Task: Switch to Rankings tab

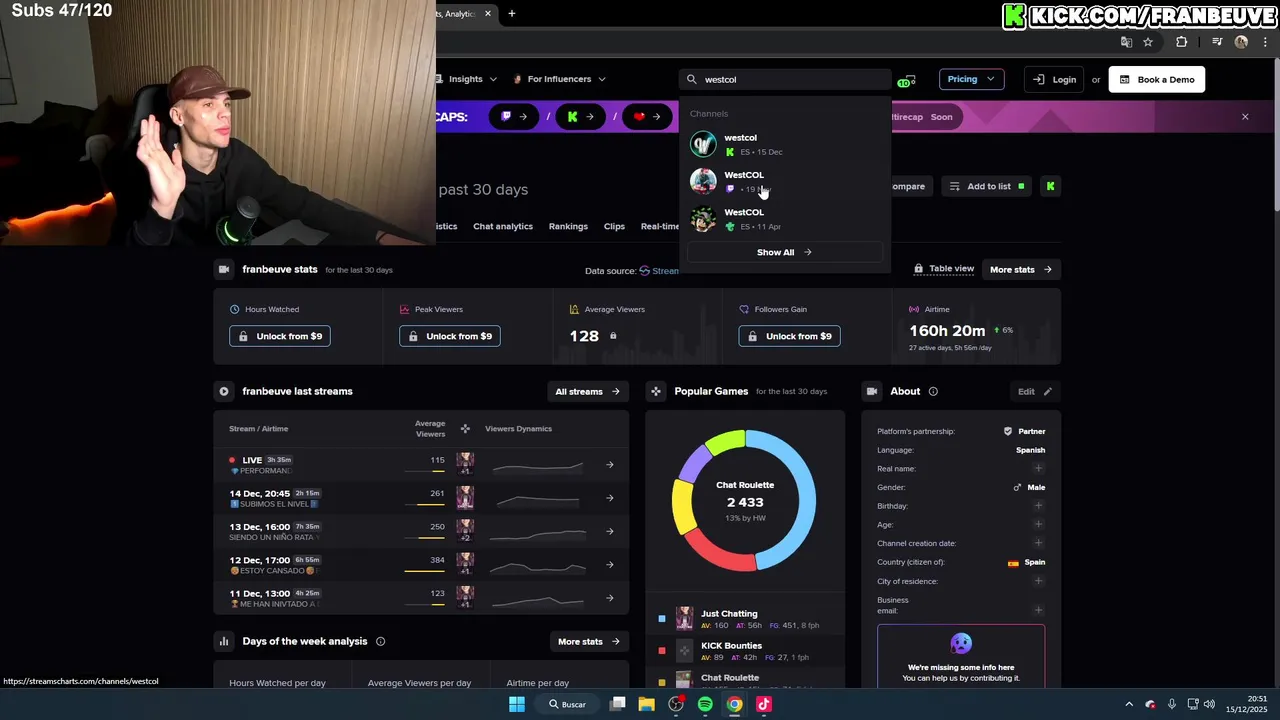Action: (x=568, y=226)
